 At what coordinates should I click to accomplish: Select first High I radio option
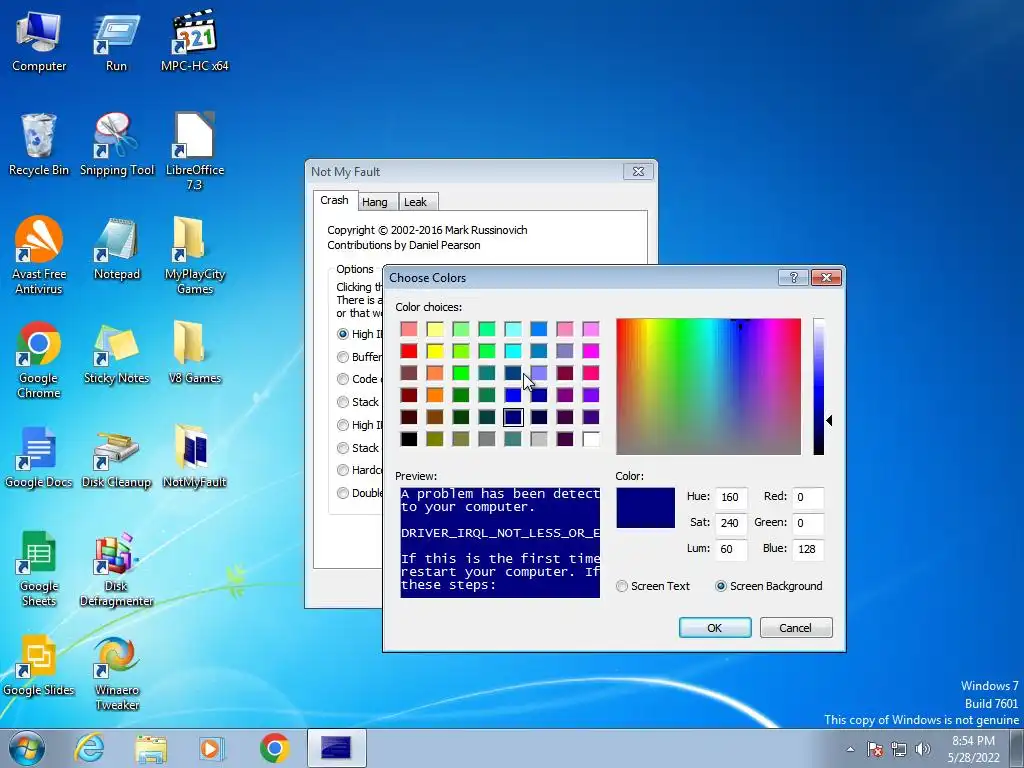[360, 334]
